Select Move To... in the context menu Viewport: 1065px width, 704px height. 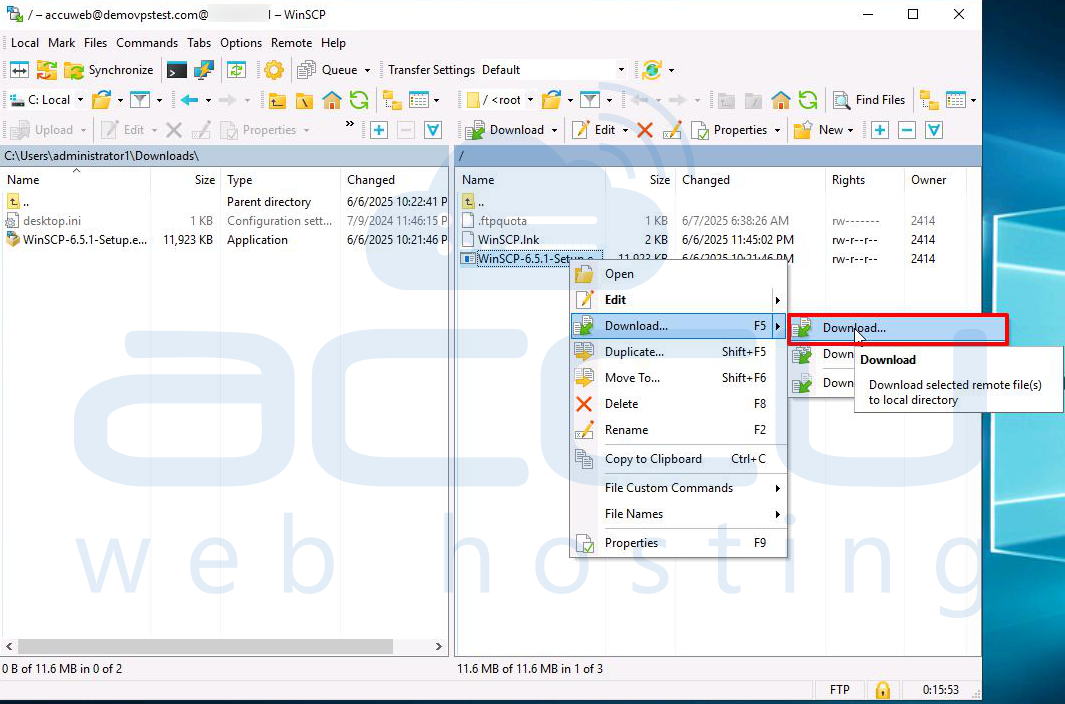(678, 378)
